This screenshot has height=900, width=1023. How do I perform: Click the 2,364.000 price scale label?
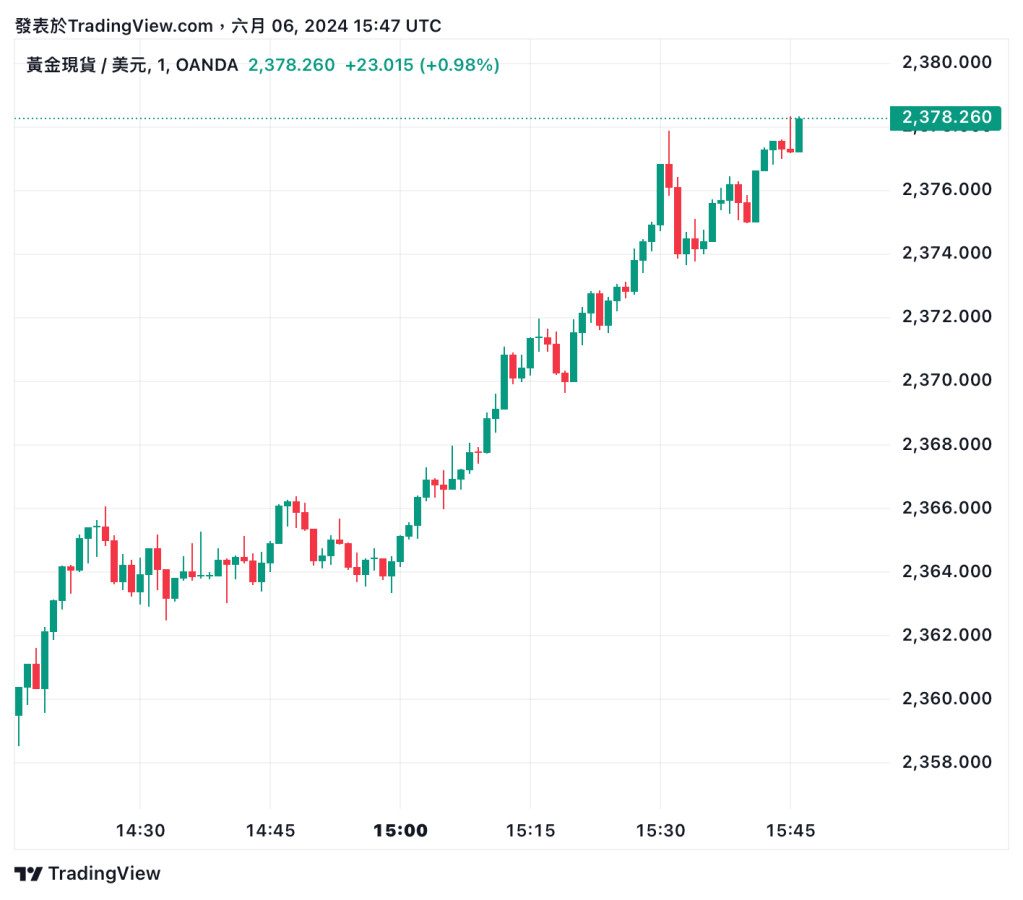946,571
